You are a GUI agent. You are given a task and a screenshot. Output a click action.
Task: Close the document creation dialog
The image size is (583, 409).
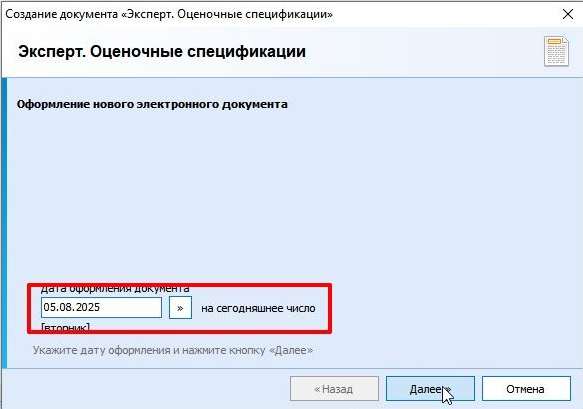click(568, 14)
